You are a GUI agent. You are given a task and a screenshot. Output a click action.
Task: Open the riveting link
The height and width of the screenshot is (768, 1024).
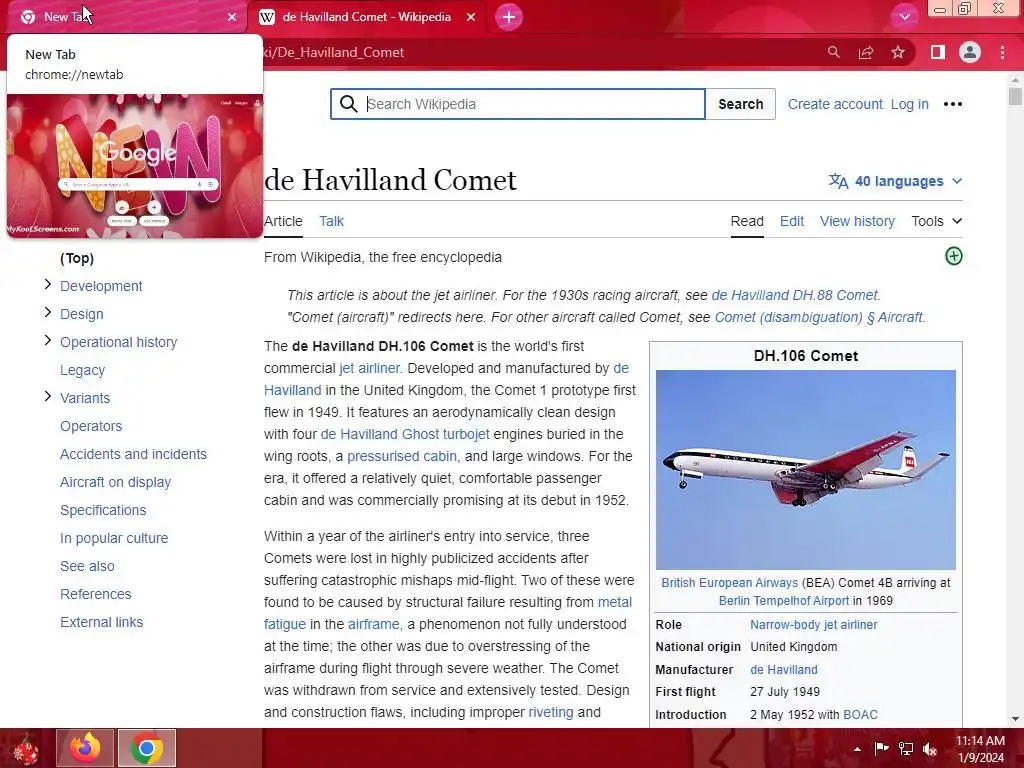(x=551, y=712)
